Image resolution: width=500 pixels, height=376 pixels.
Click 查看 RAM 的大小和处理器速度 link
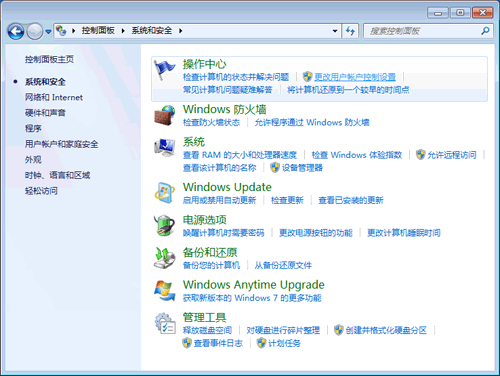(x=240, y=155)
